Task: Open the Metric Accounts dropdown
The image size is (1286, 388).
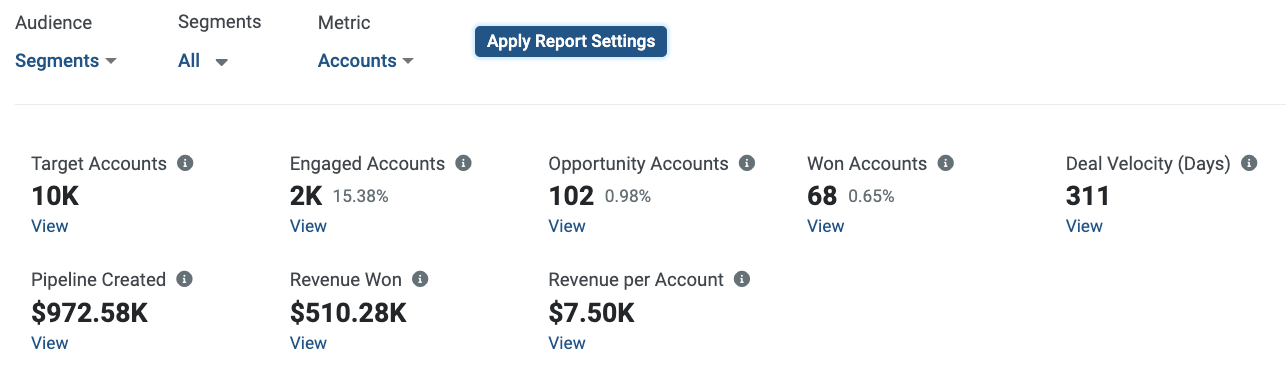Action: point(366,61)
